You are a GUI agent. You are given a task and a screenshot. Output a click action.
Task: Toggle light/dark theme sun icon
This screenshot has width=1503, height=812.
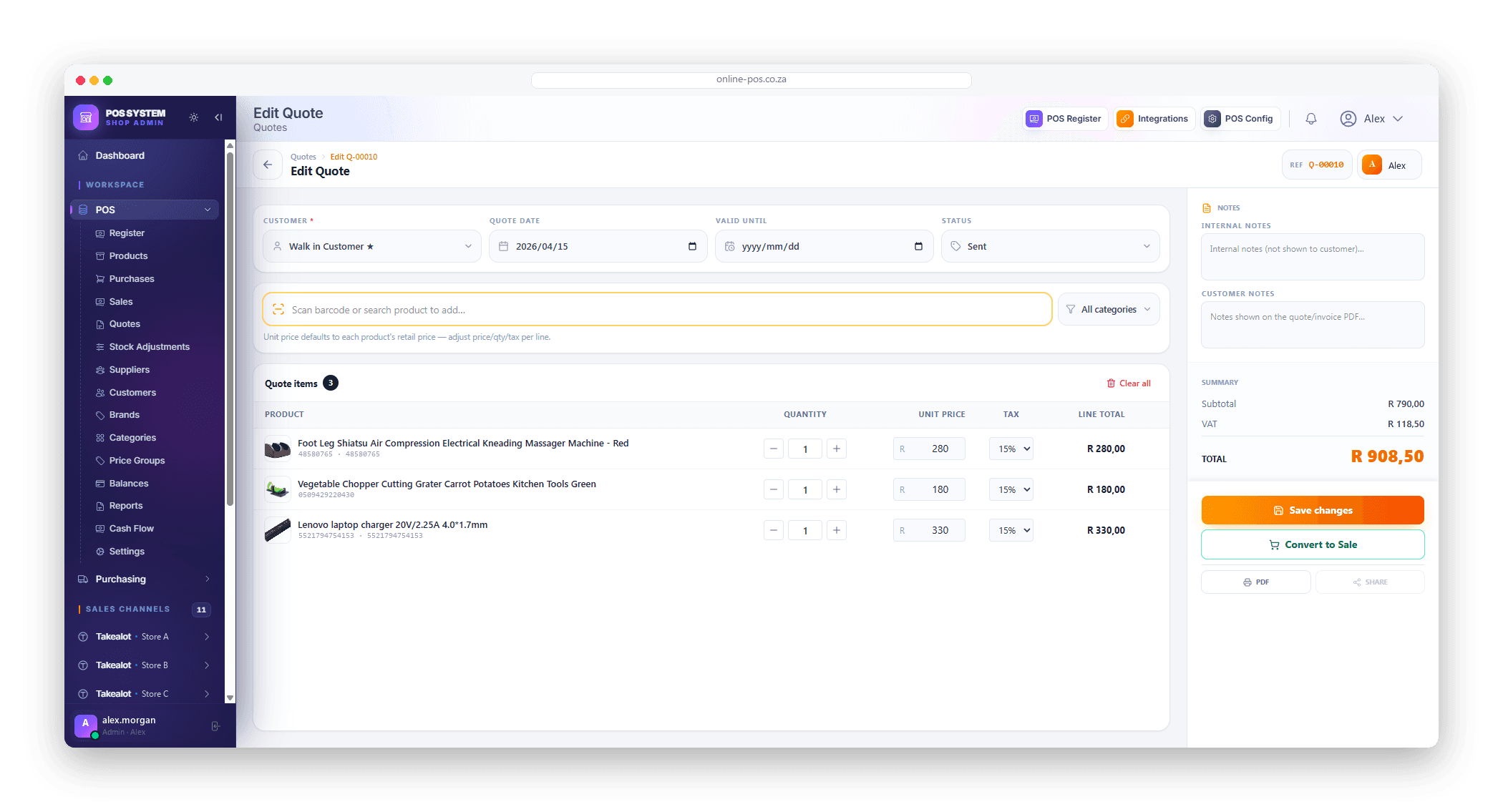194,117
